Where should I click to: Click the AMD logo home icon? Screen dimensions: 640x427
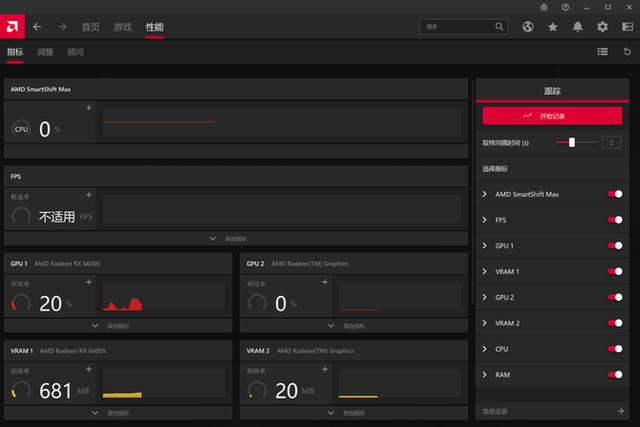click(x=13, y=26)
